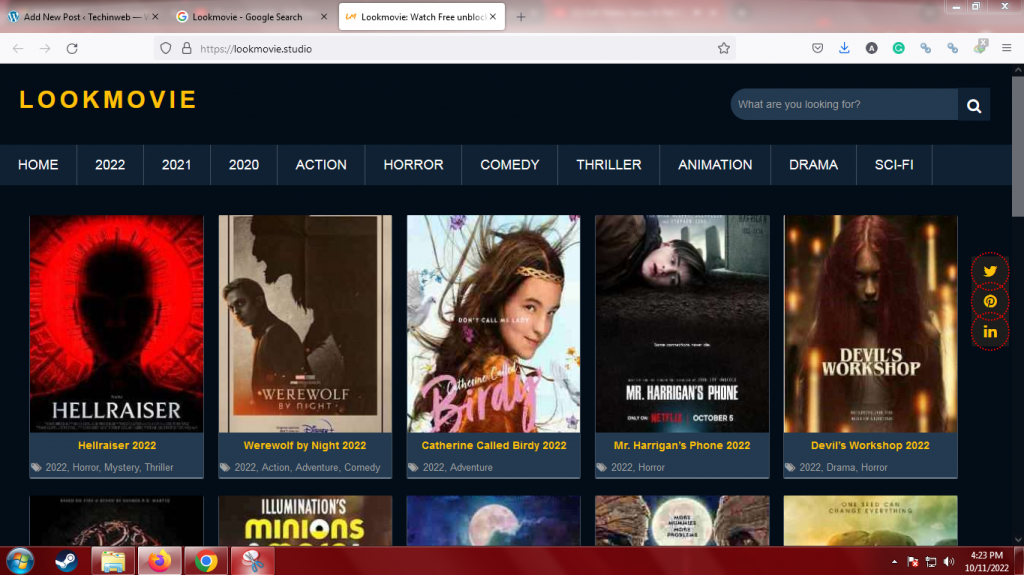Open the LinkedIn share icon
Image resolution: width=1024 pixels, height=575 pixels.
pos(990,332)
